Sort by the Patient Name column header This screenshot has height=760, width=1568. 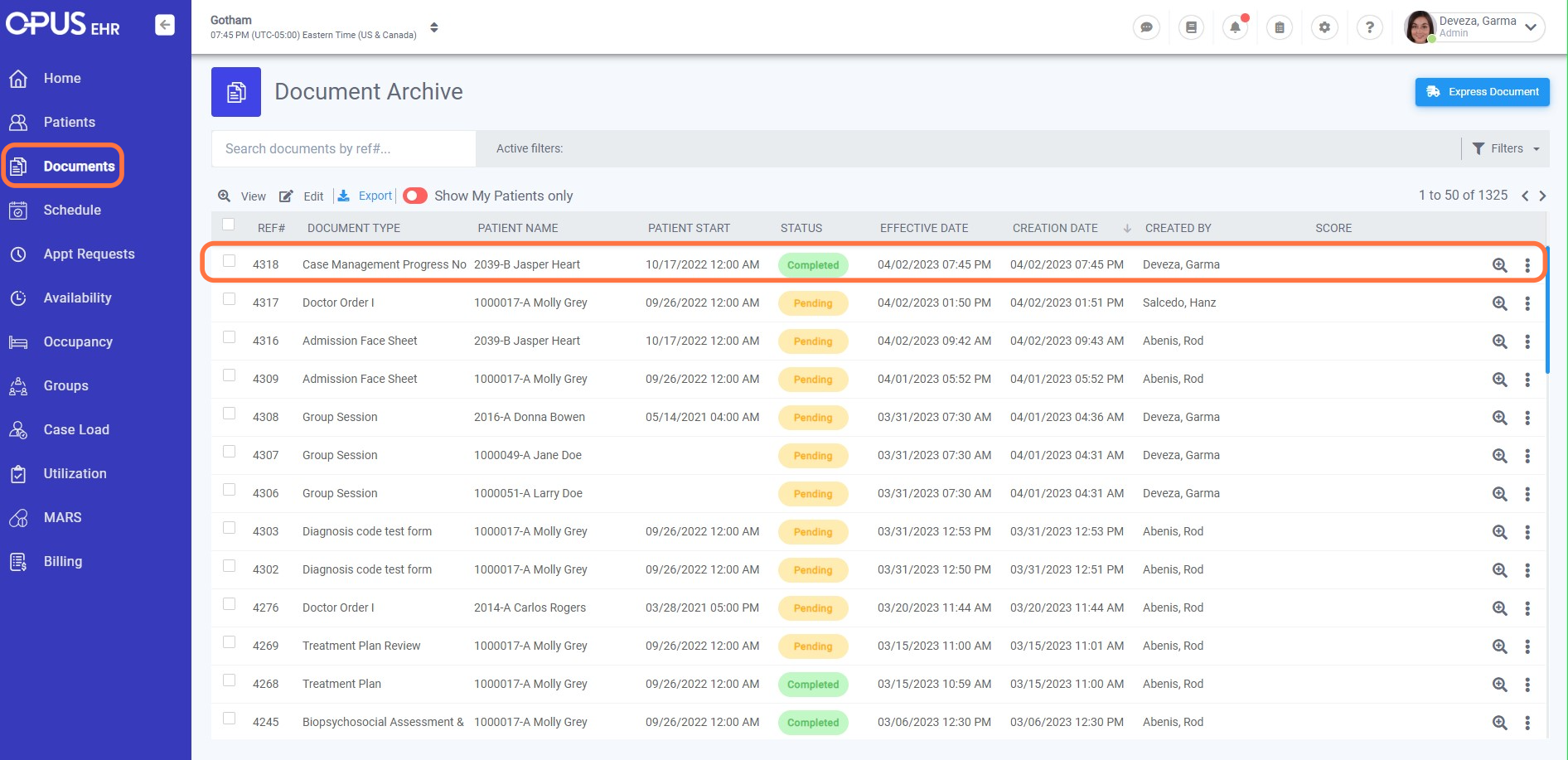(x=518, y=228)
